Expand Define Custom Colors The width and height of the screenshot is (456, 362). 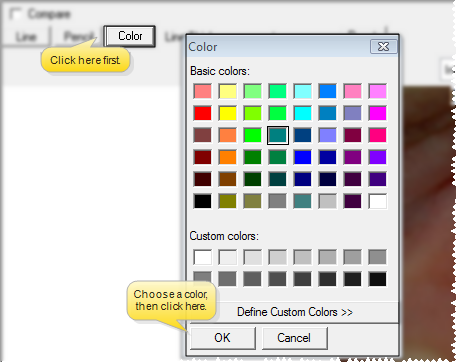click(294, 312)
